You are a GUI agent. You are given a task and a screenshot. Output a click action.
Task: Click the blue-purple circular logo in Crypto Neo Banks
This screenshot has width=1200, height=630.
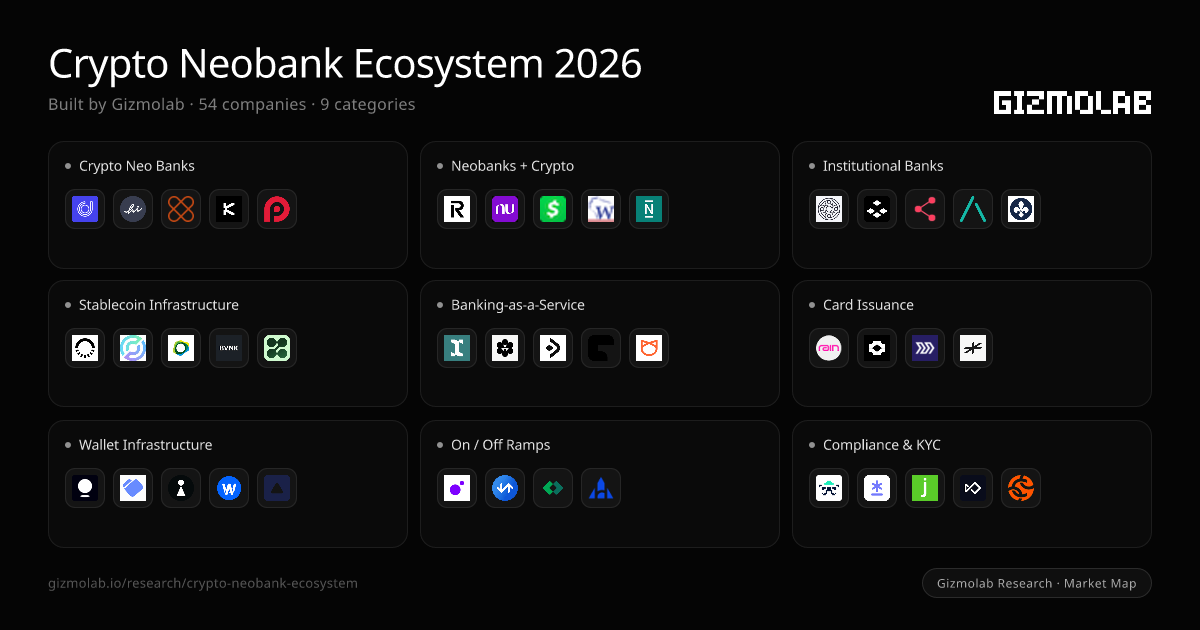[x=85, y=209]
